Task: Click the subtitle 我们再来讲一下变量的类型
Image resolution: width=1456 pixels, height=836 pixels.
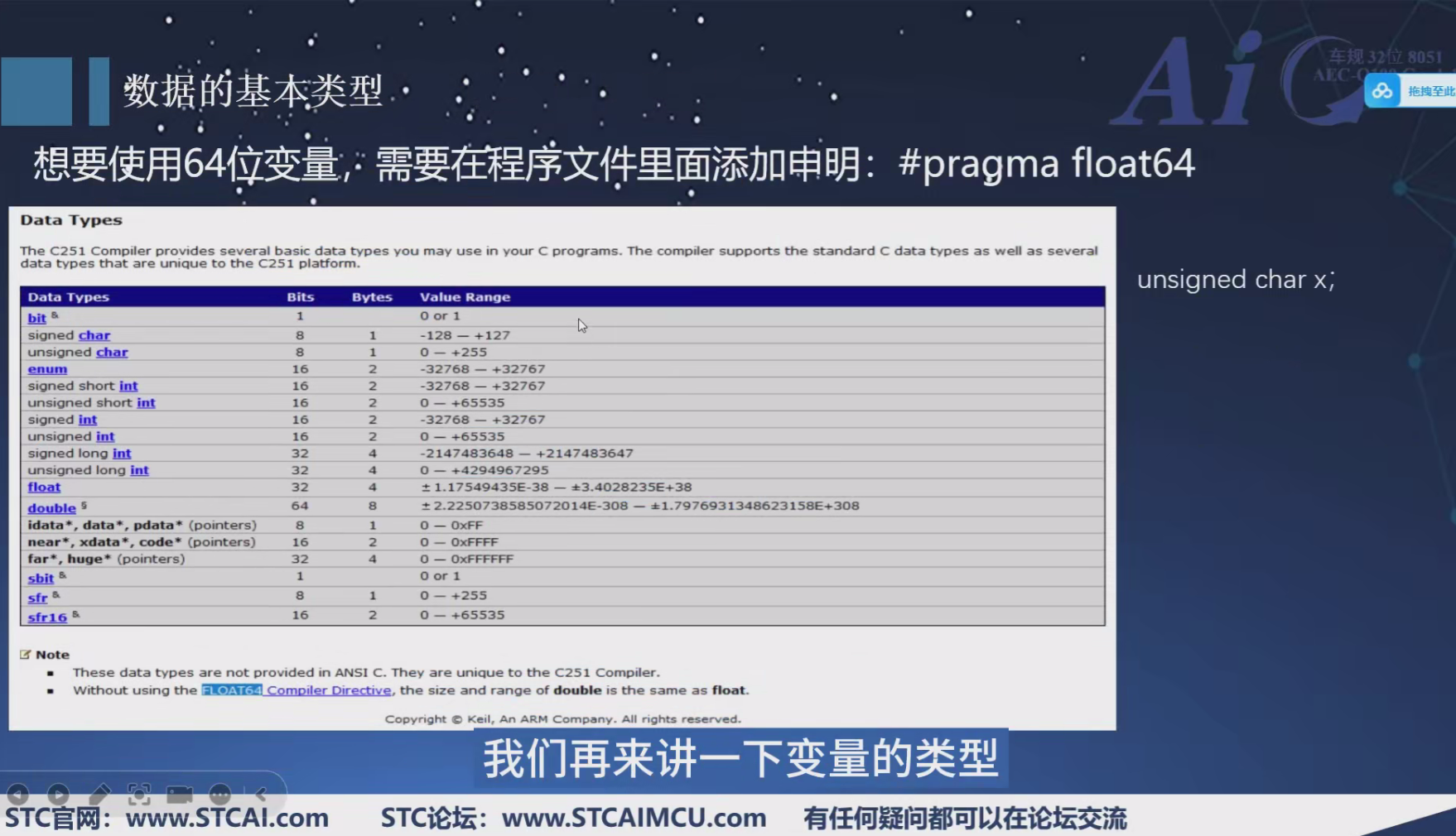Action: (x=740, y=758)
